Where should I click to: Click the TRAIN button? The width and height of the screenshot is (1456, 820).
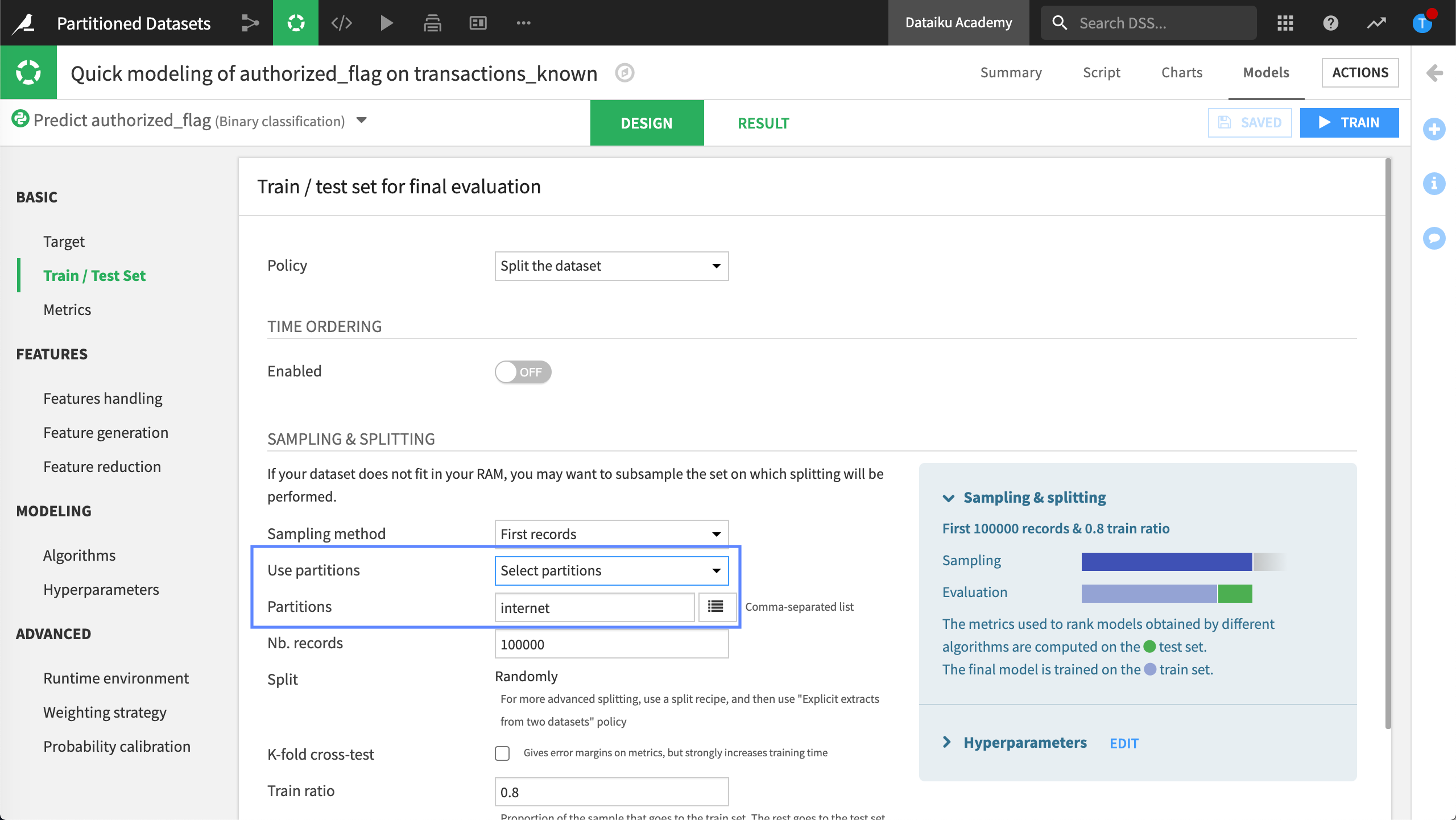(x=1349, y=123)
